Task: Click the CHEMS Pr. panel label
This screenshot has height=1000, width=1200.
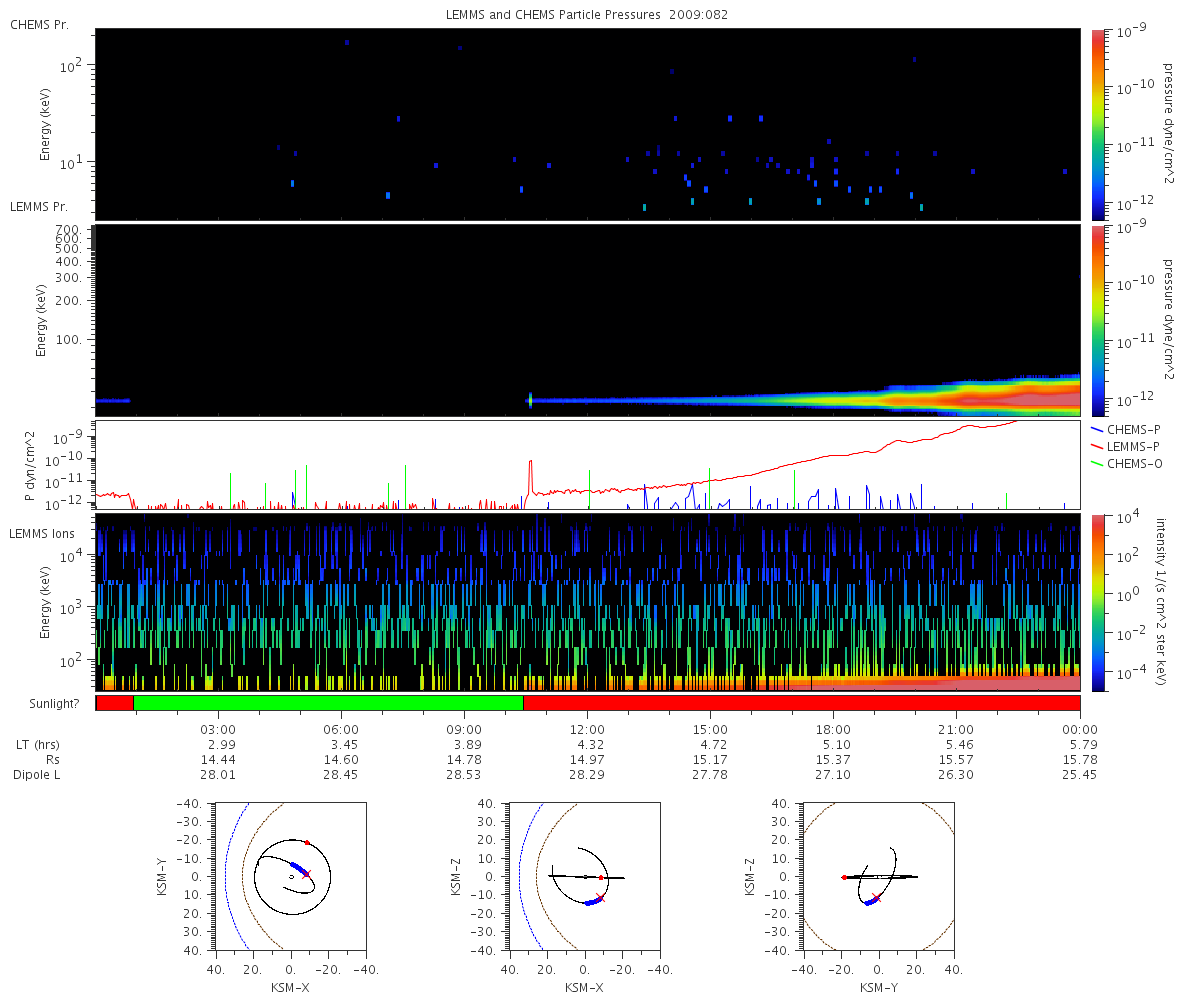Action: point(39,24)
